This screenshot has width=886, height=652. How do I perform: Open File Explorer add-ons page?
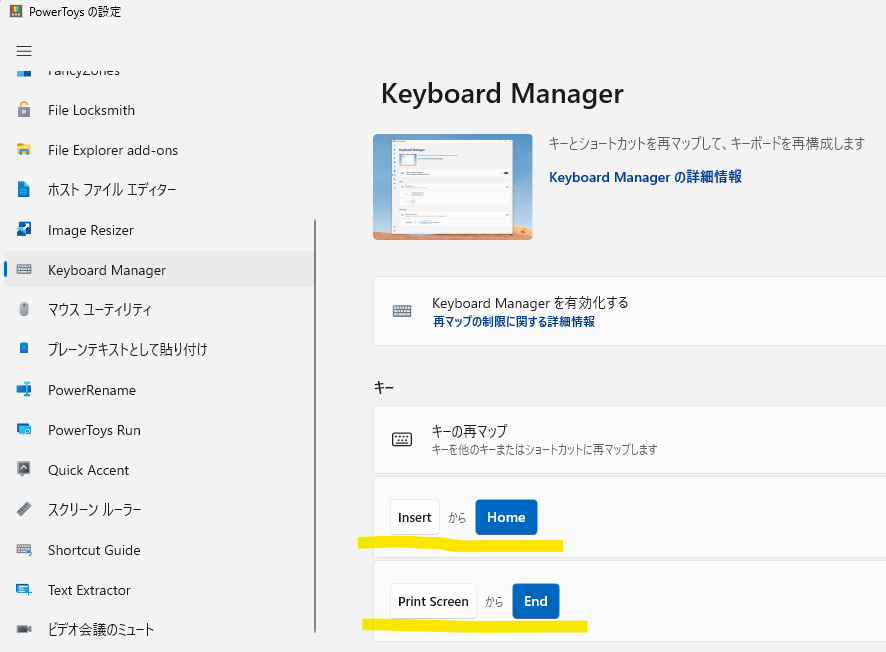coord(159,150)
